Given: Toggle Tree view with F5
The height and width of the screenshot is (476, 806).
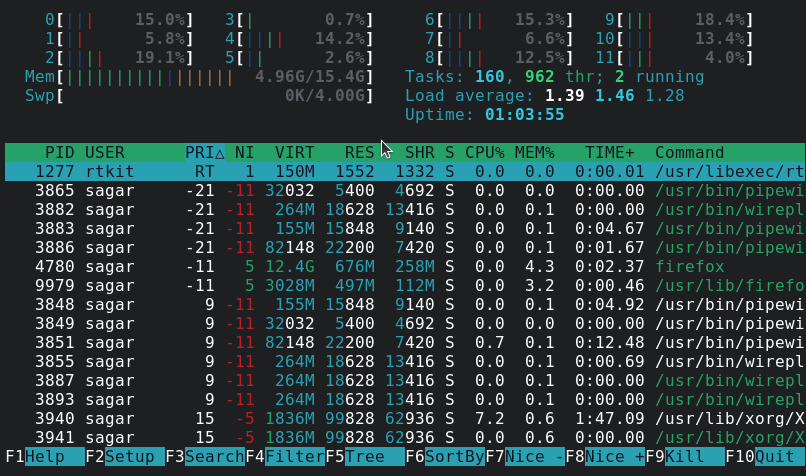Looking at the screenshot, I should (364, 457).
